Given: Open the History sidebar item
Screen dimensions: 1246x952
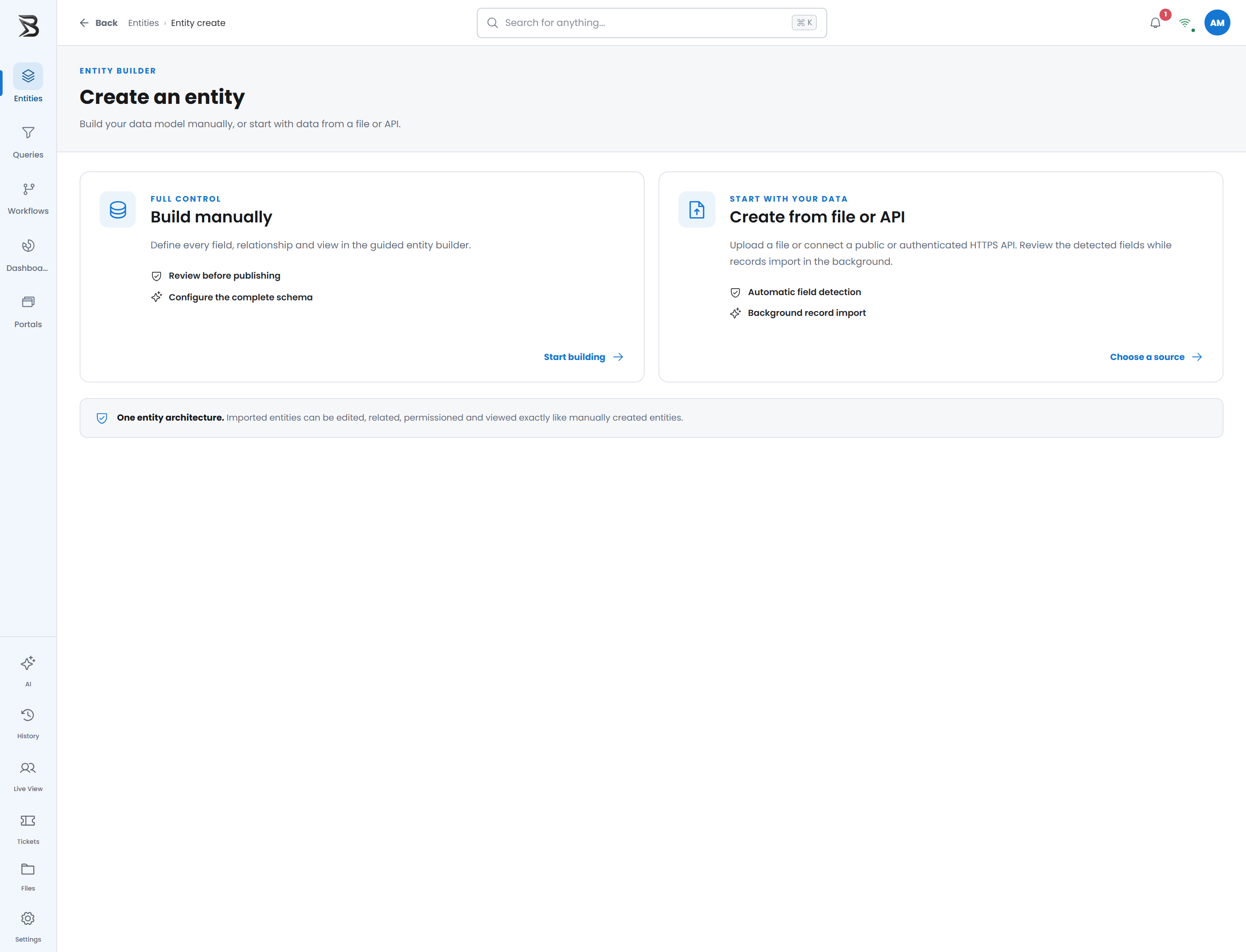Looking at the screenshot, I should click(28, 724).
